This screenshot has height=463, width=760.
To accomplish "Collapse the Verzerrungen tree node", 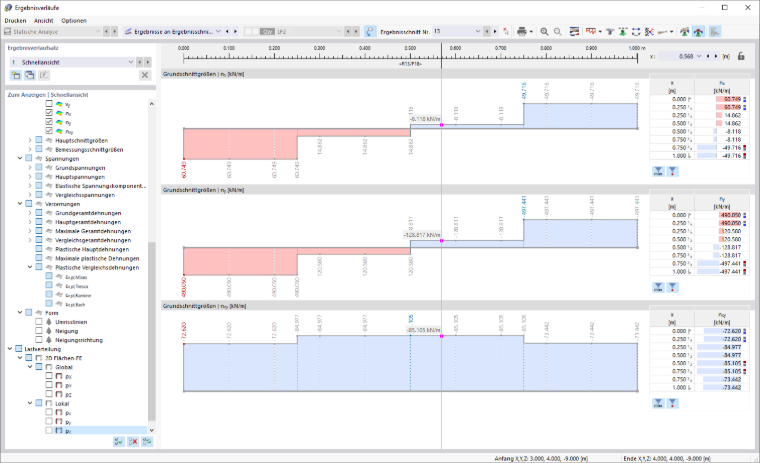I will 20,204.
